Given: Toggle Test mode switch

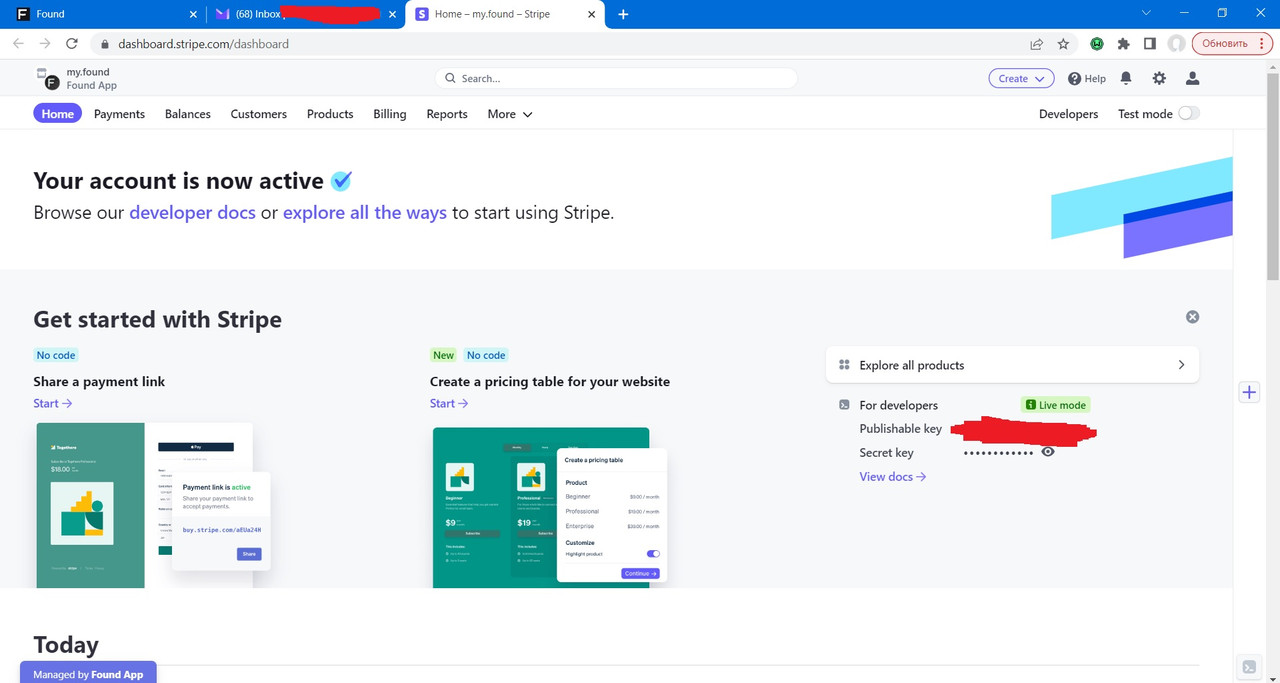Looking at the screenshot, I should (1188, 114).
